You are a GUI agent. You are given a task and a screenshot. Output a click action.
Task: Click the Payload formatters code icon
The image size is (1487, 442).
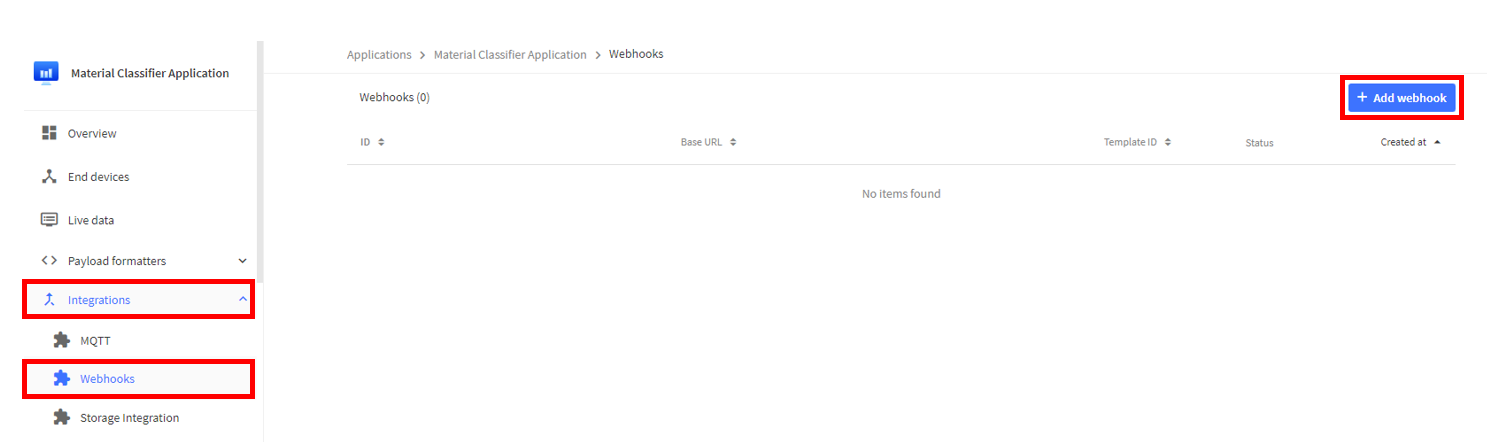pyautogui.click(x=49, y=261)
